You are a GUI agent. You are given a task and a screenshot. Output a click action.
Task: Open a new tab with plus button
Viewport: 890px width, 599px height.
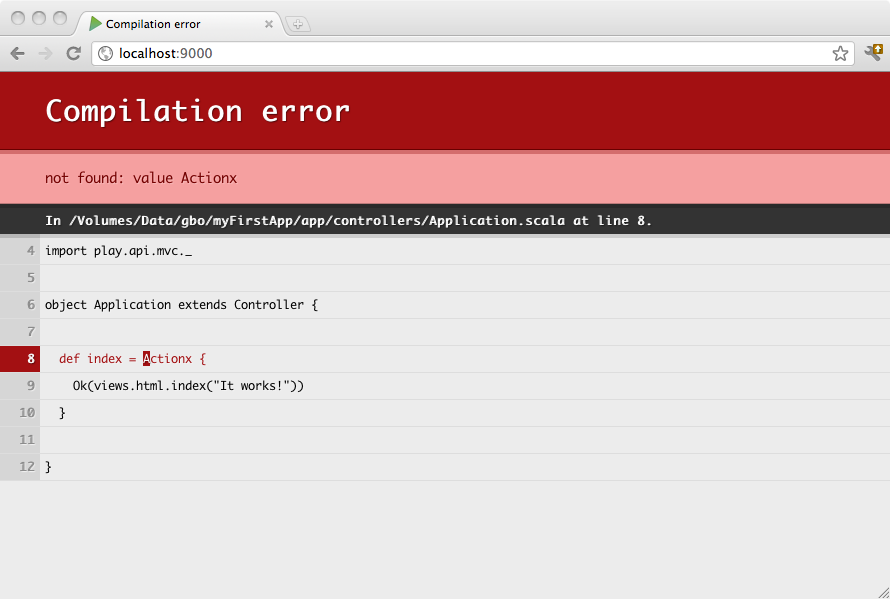tap(297, 24)
